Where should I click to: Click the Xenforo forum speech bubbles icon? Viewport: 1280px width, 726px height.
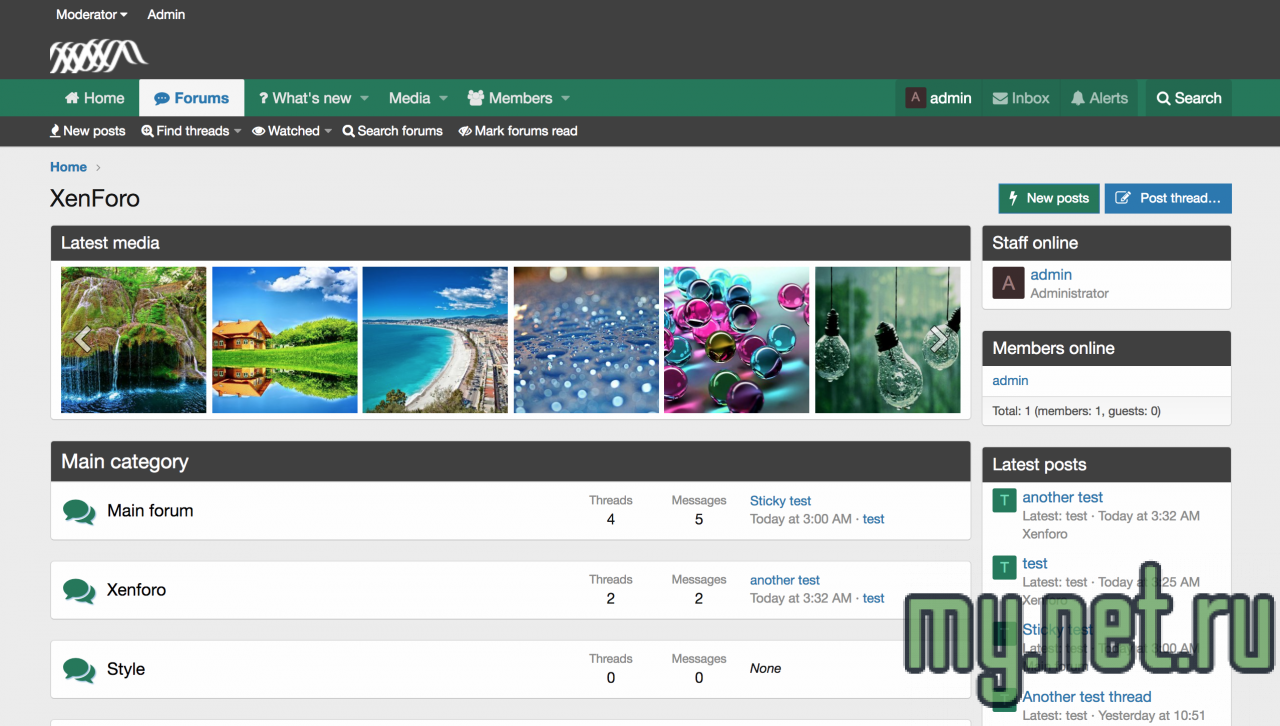pyautogui.click(x=79, y=590)
